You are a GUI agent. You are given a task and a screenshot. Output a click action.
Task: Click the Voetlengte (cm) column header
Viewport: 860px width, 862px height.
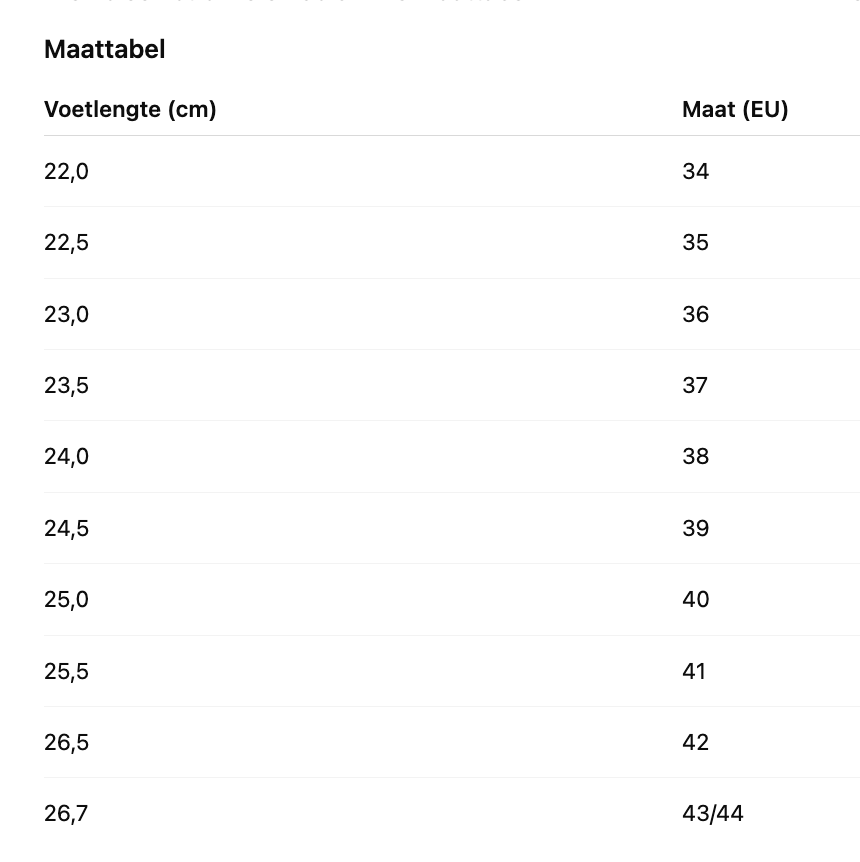130,109
